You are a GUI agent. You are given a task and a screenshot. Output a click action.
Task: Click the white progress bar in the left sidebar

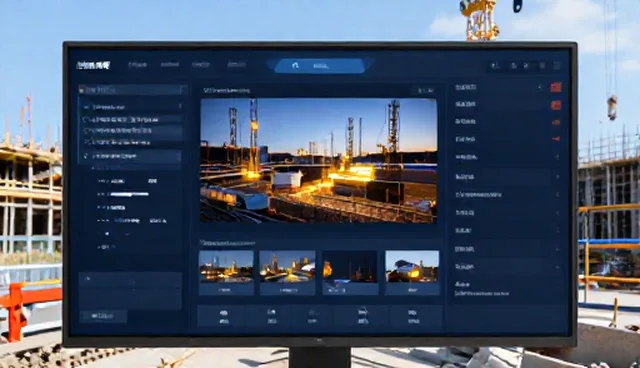129,194
